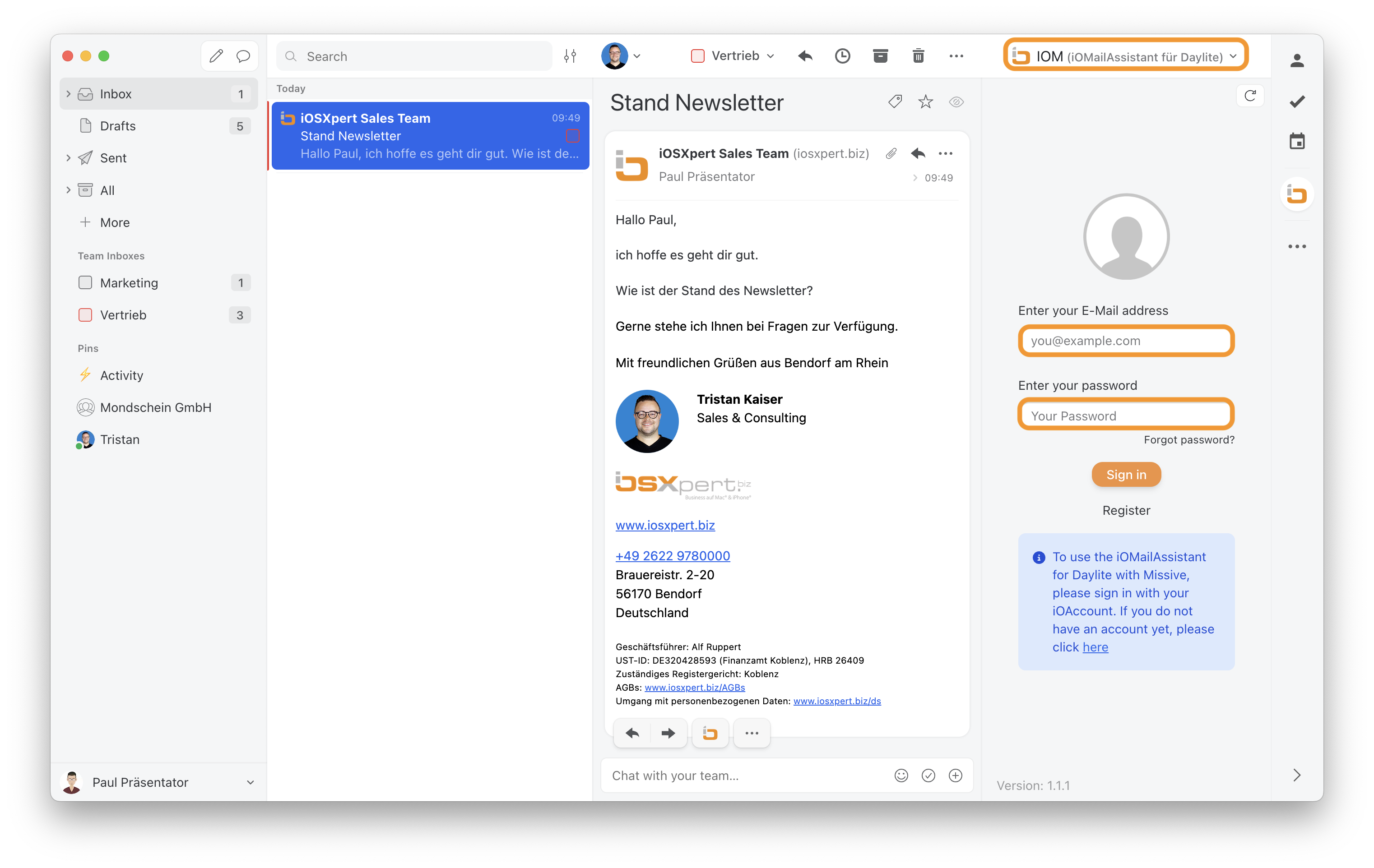The width and height of the screenshot is (1374, 868).
Task: Click the 'here' account creation link
Action: pos(1095,647)
